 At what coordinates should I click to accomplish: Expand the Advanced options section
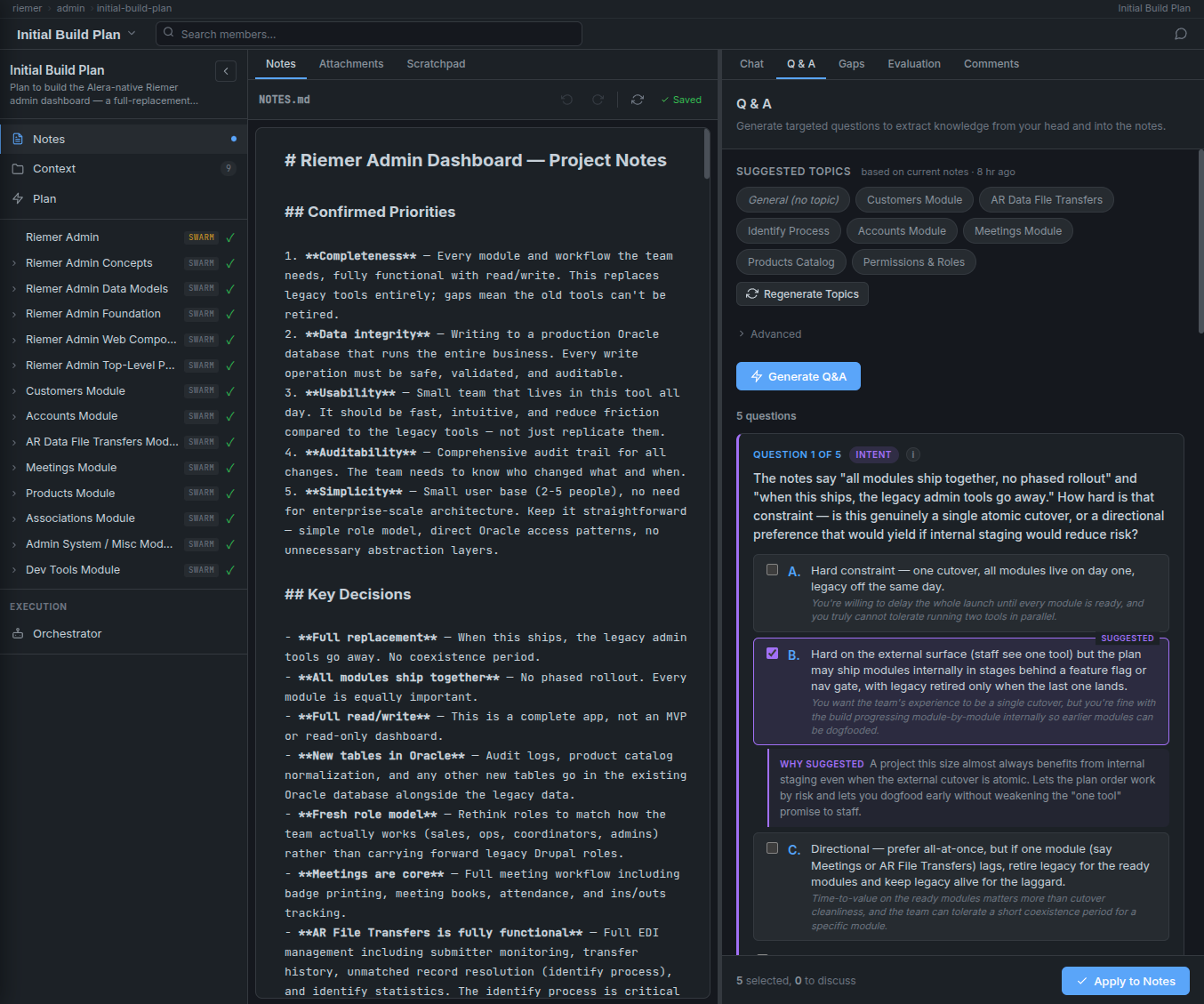pos(769,334)
